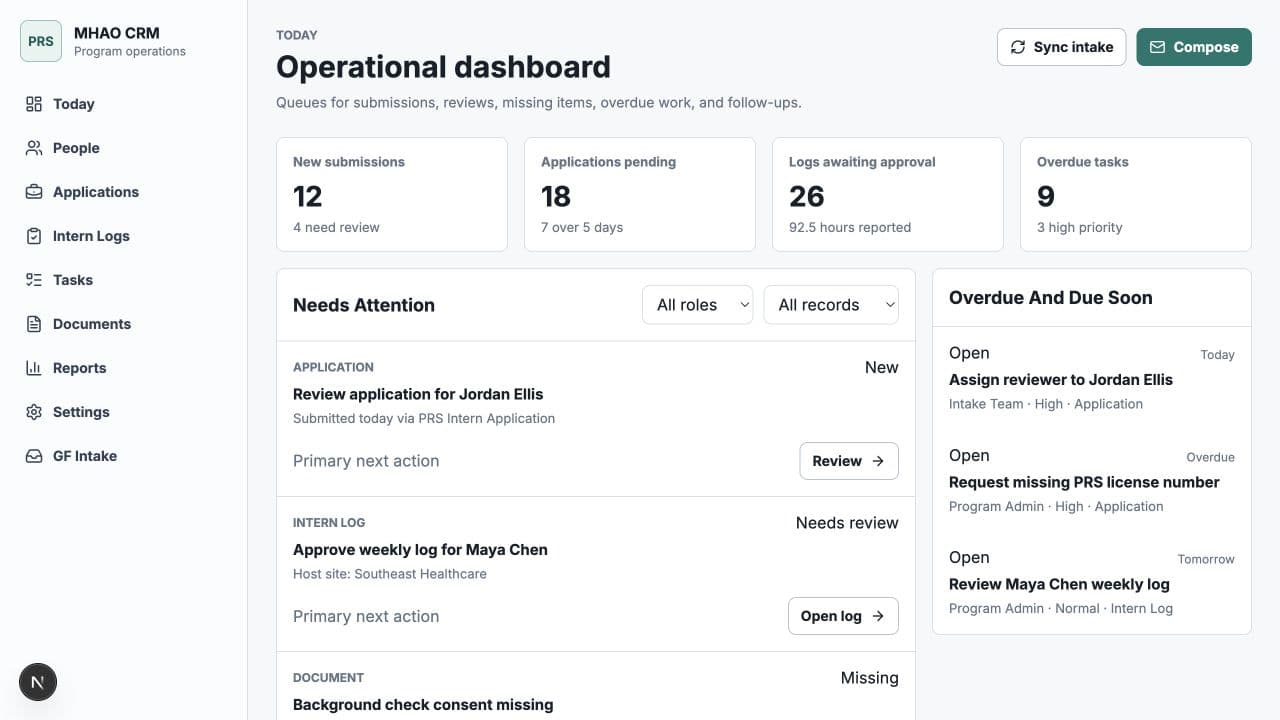Click "7 over 5 days" text

(582, 227)
